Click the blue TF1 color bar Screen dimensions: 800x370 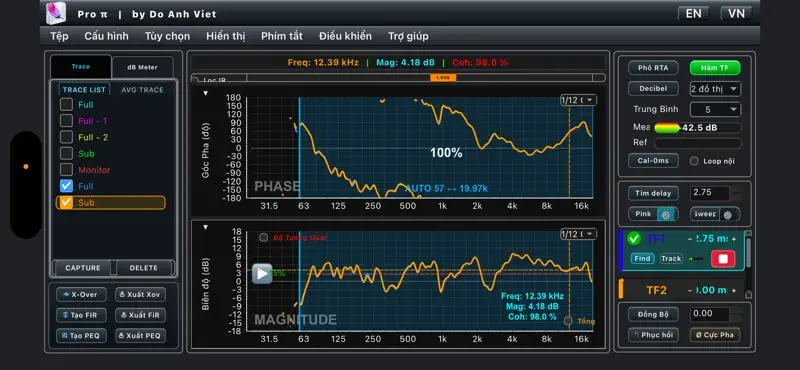click(x=620, y=250)
